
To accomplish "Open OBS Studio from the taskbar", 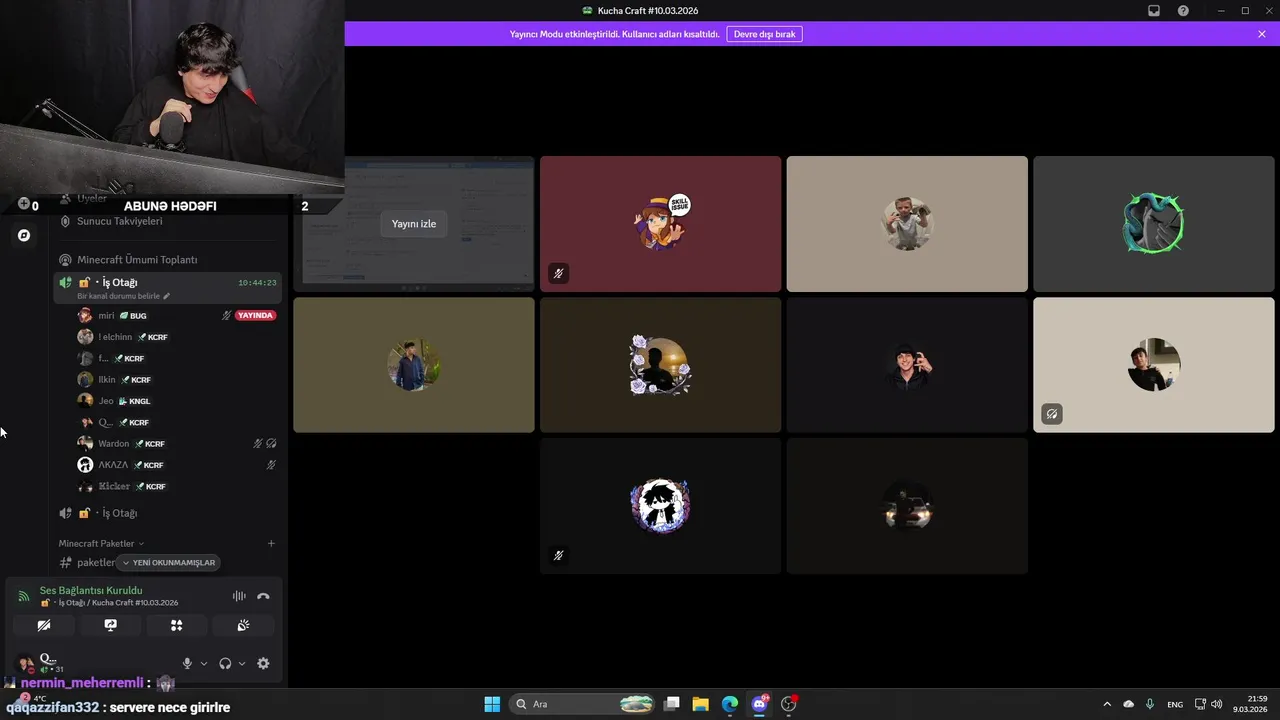I will [789, 704].
